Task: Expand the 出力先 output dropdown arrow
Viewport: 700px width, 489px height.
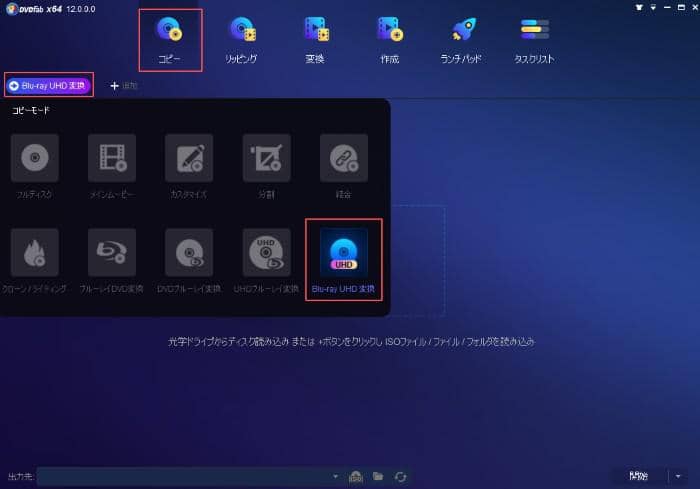Action: pyautogui.click(x=335, y=476)
